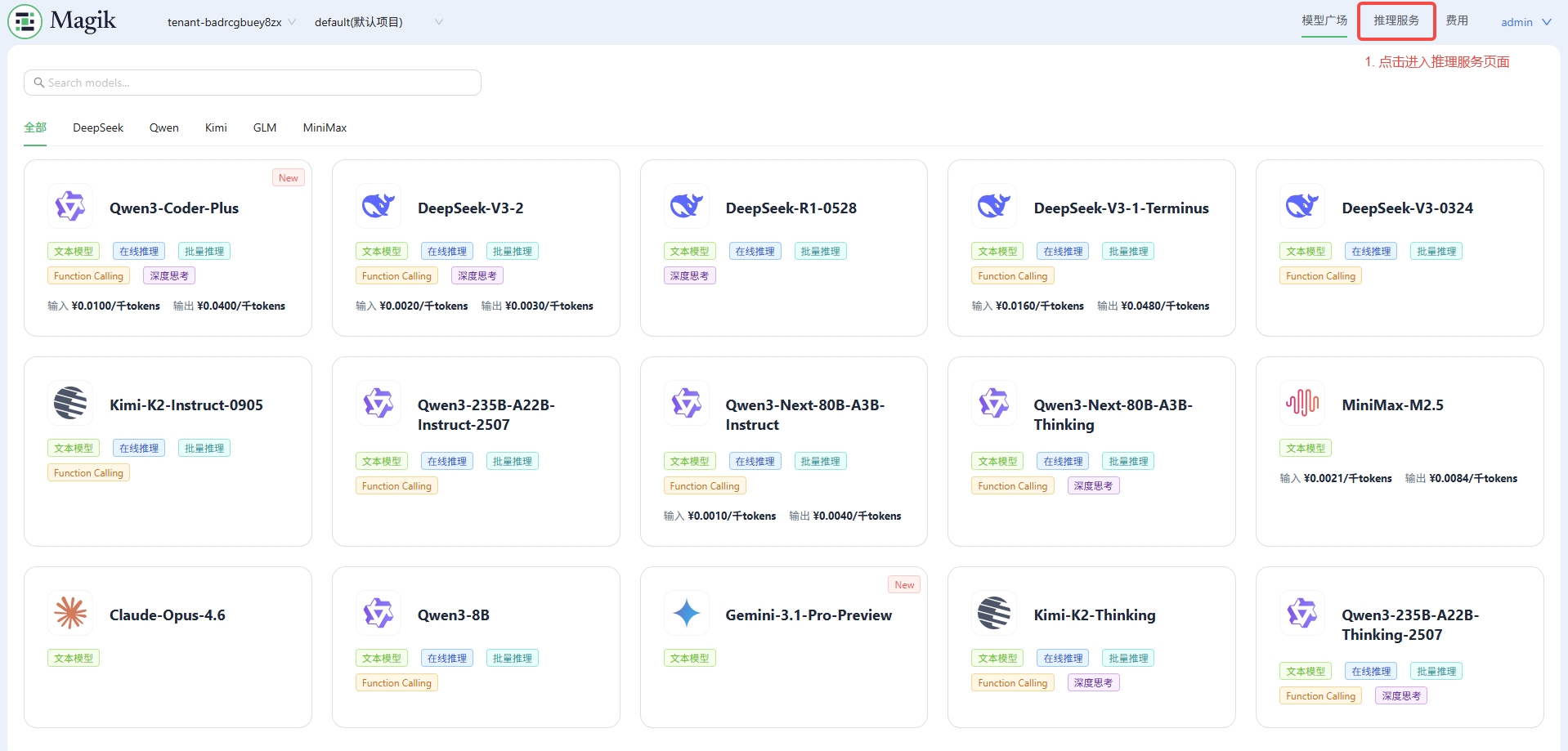The height and width of the screenshot is (751, 1568).
Task: Click the Claude-Opus-4.6 starburst icon
Action: click(x=70, y=613)
